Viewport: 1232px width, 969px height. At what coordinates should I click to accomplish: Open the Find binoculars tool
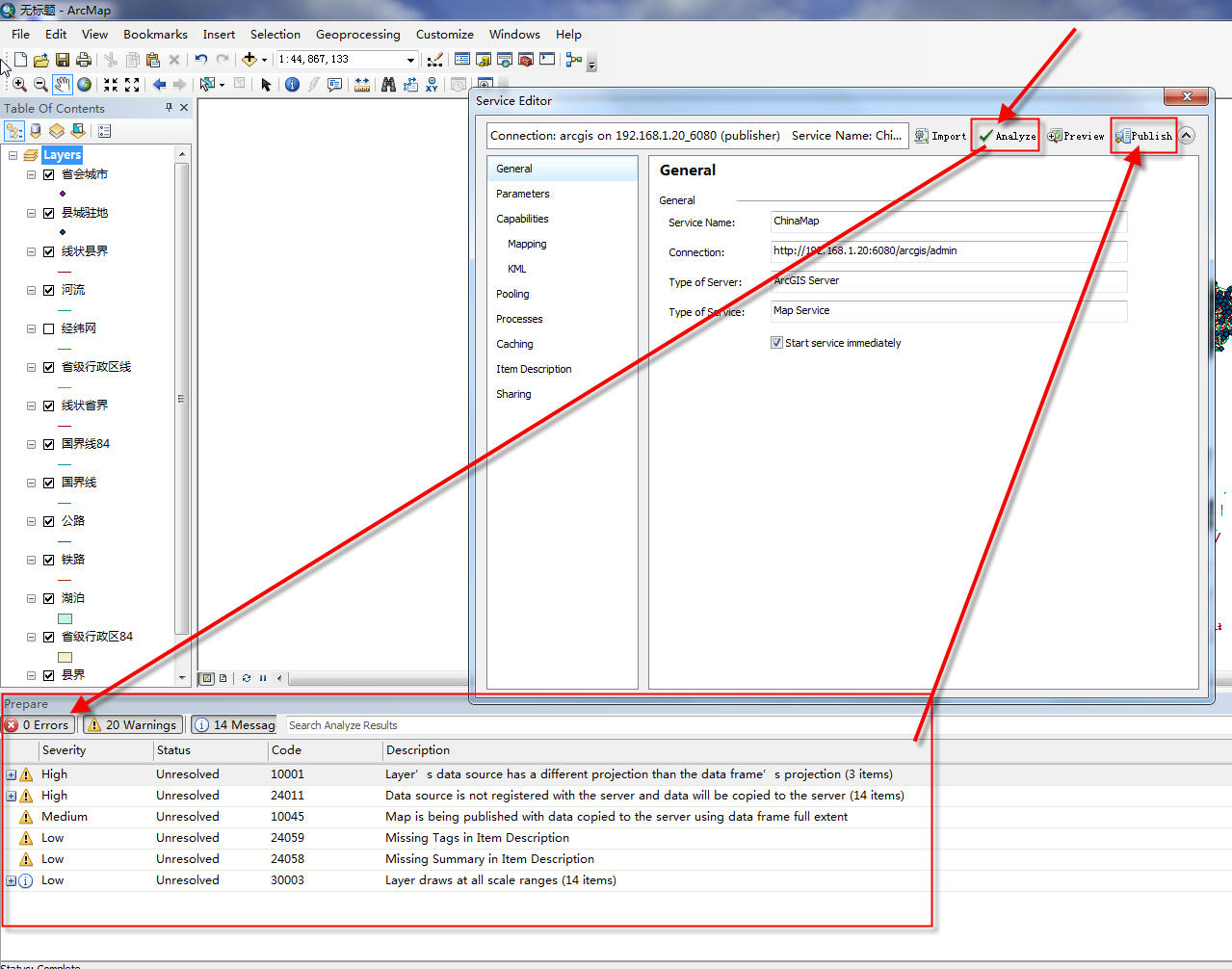[388, 85]
